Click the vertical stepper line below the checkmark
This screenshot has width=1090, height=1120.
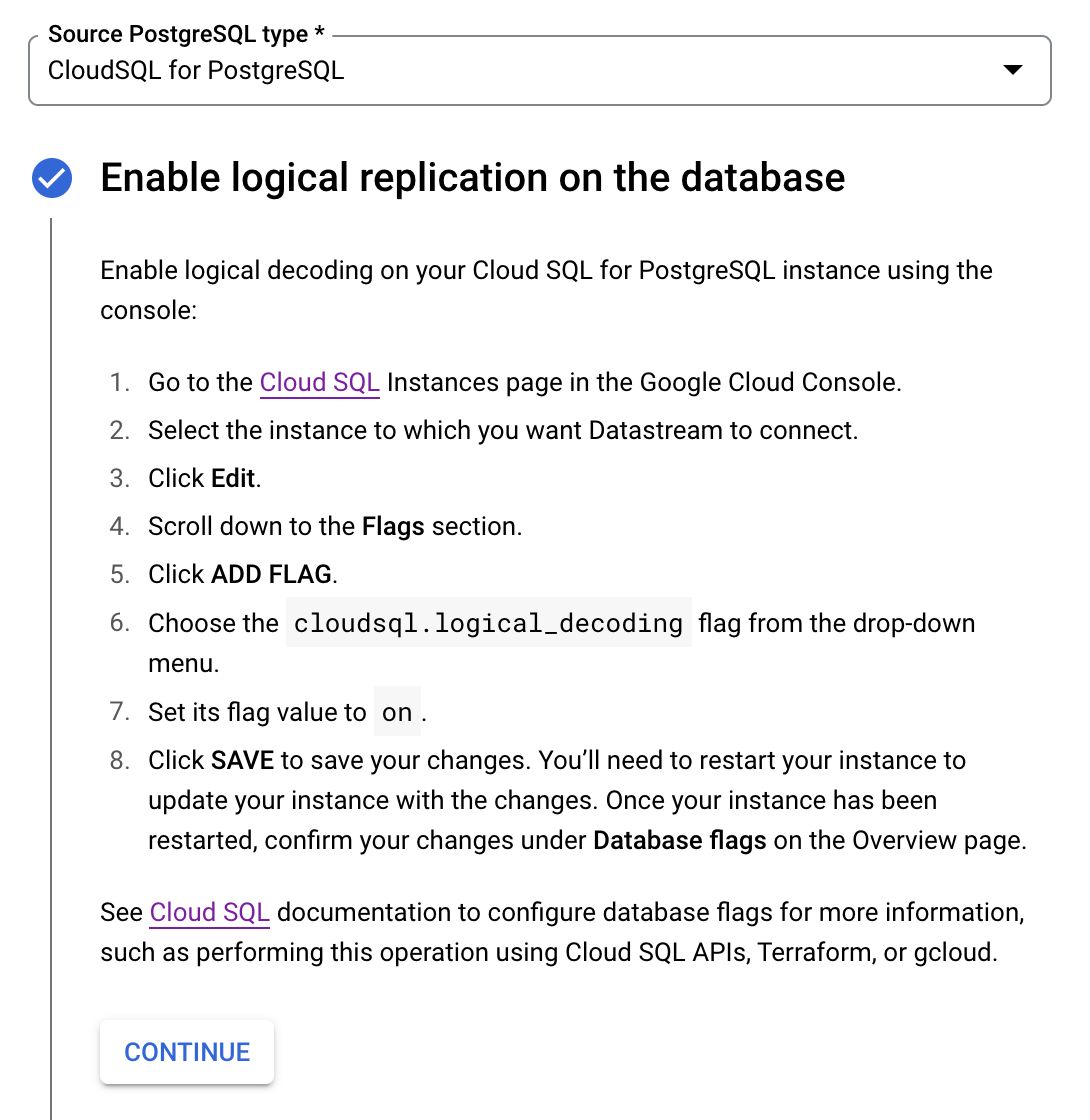51,669
